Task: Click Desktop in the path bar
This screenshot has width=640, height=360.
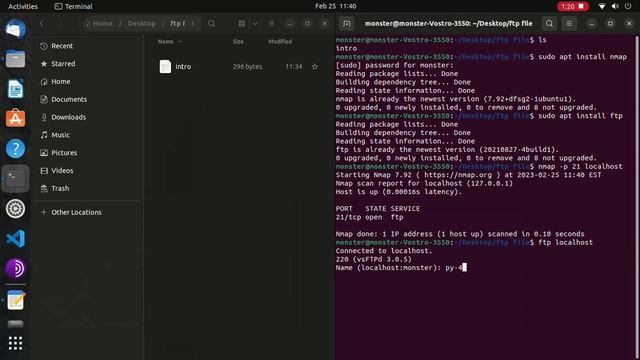Action: [x=141, y=24]
